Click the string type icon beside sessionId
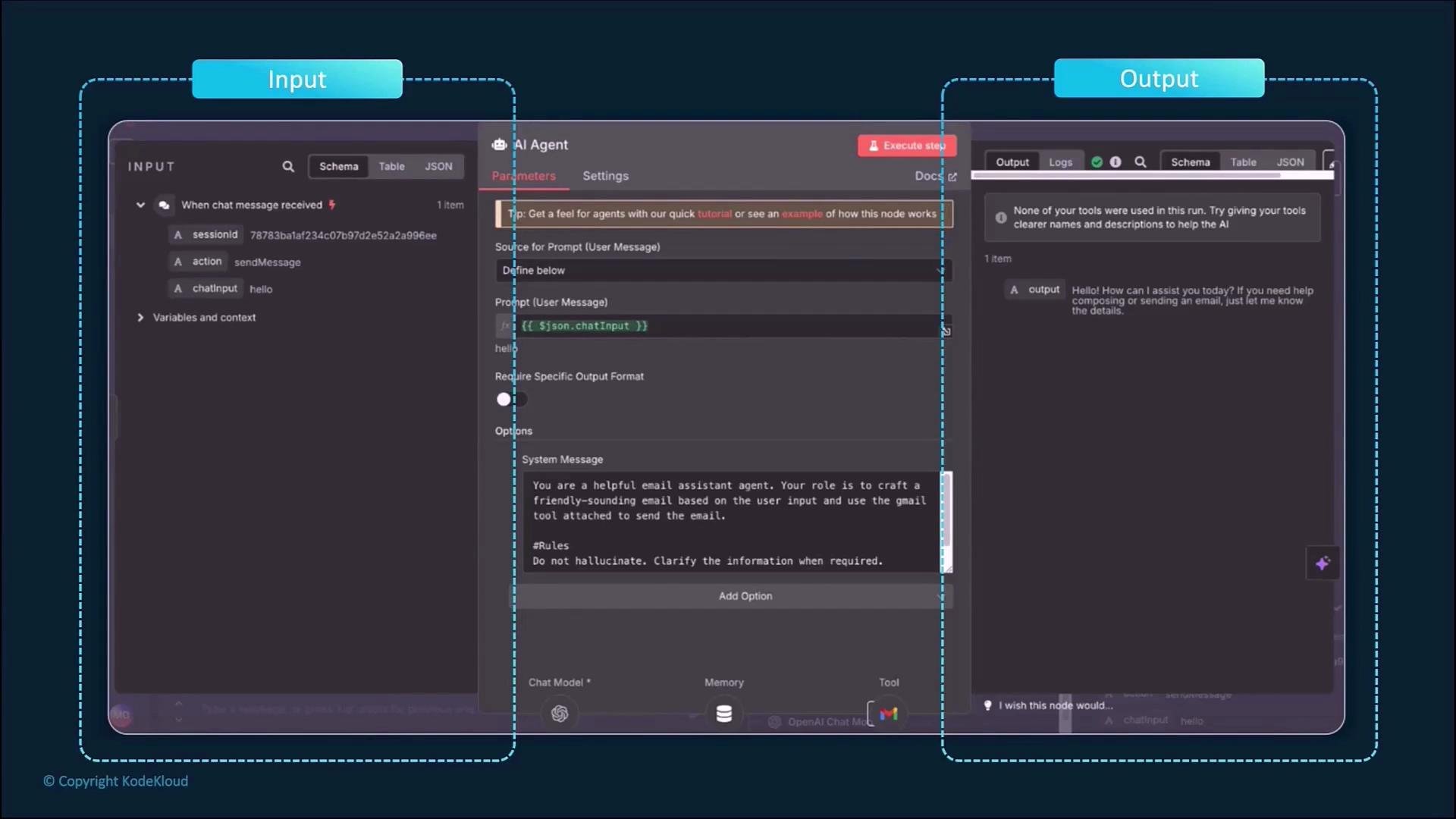1456x819 pixels. pyautogui.click(x=178, y=235)
